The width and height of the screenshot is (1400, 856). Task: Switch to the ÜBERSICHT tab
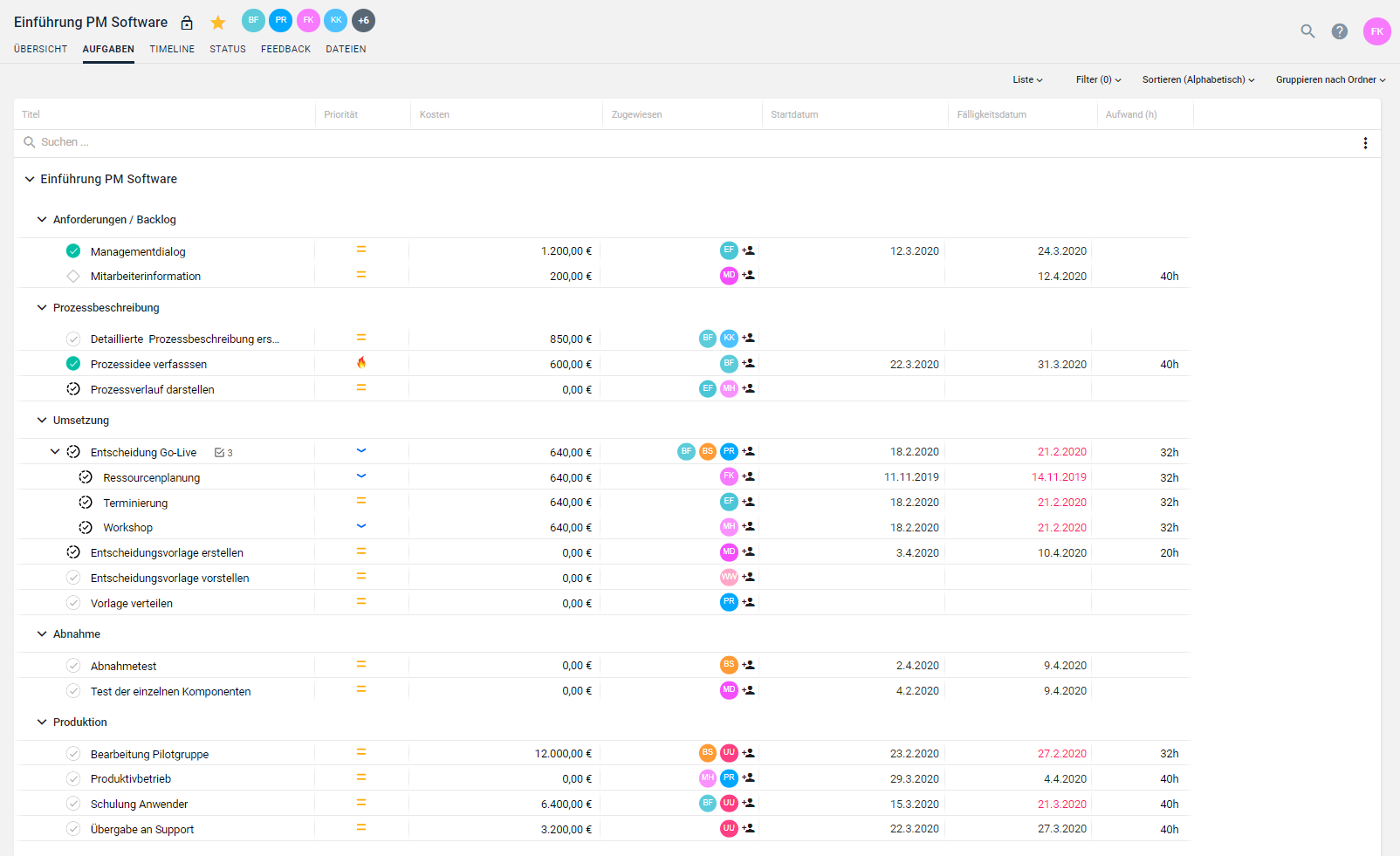pos(40,49)
